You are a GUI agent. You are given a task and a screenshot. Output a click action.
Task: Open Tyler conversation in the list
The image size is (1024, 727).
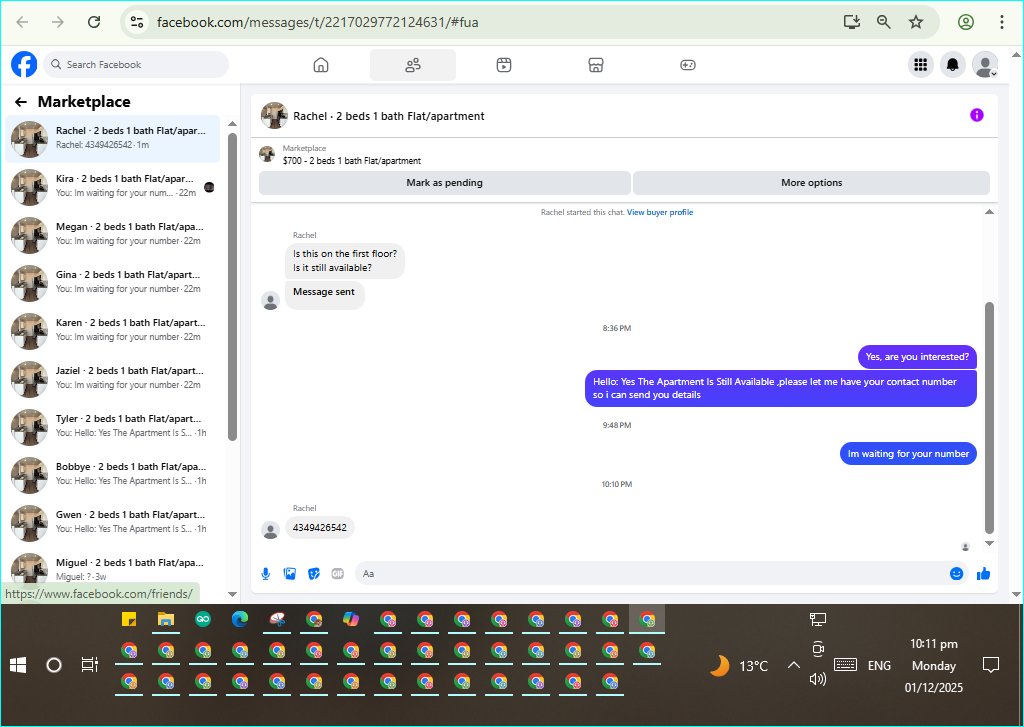[112, 427]
